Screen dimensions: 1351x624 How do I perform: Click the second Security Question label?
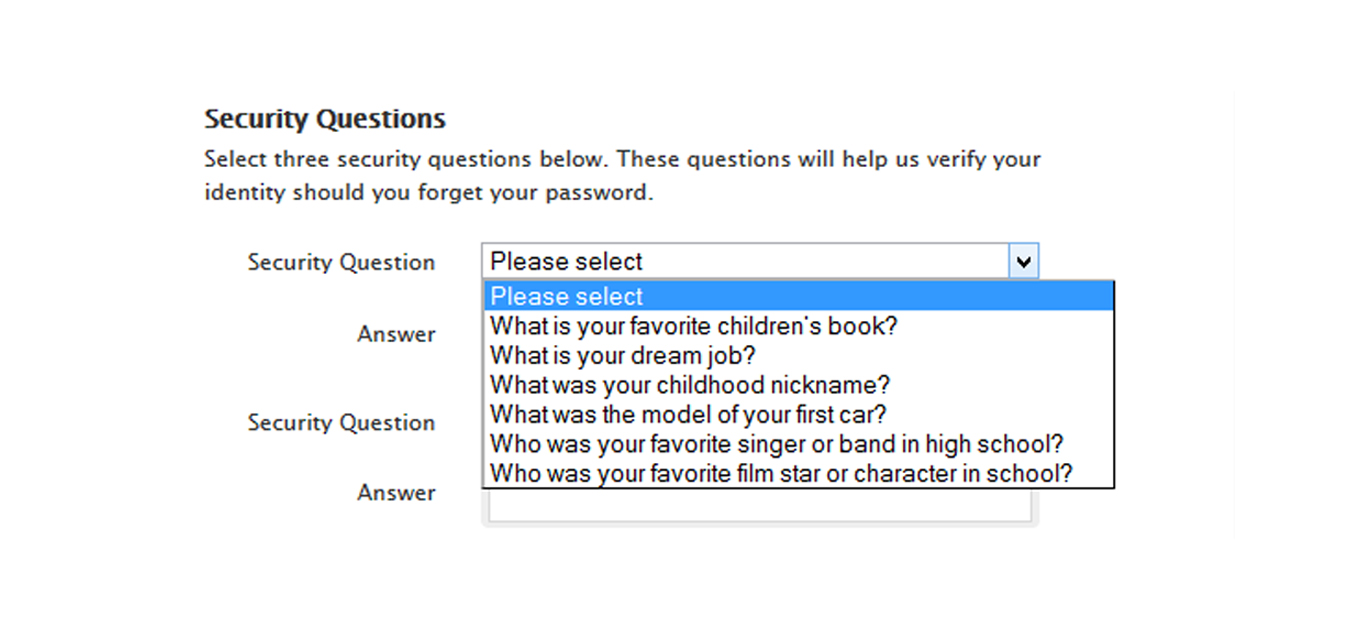pyautogui.click(x=341, y=423)
